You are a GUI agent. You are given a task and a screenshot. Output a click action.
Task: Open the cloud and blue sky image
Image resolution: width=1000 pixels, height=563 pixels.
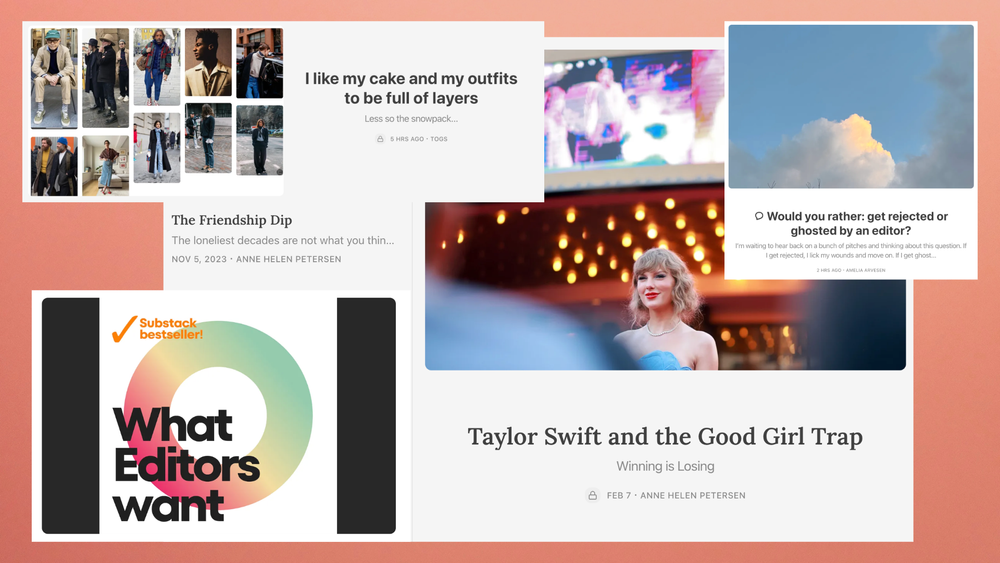(x=851, y=106)
